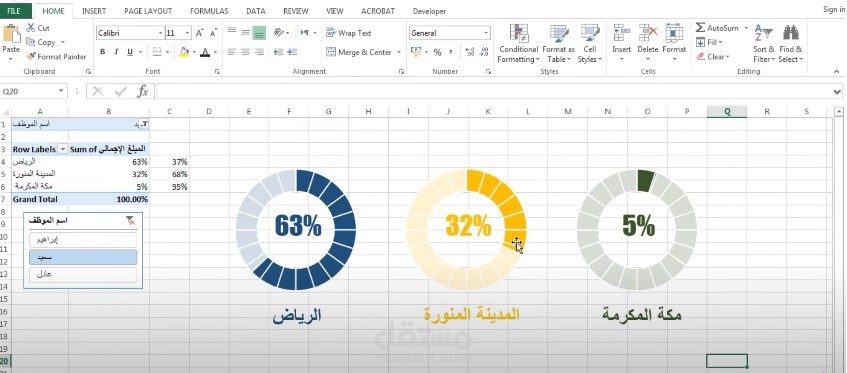Activate the Format Painter brush
This screenshot has width=847, height=373.
[x=56, y=56]
